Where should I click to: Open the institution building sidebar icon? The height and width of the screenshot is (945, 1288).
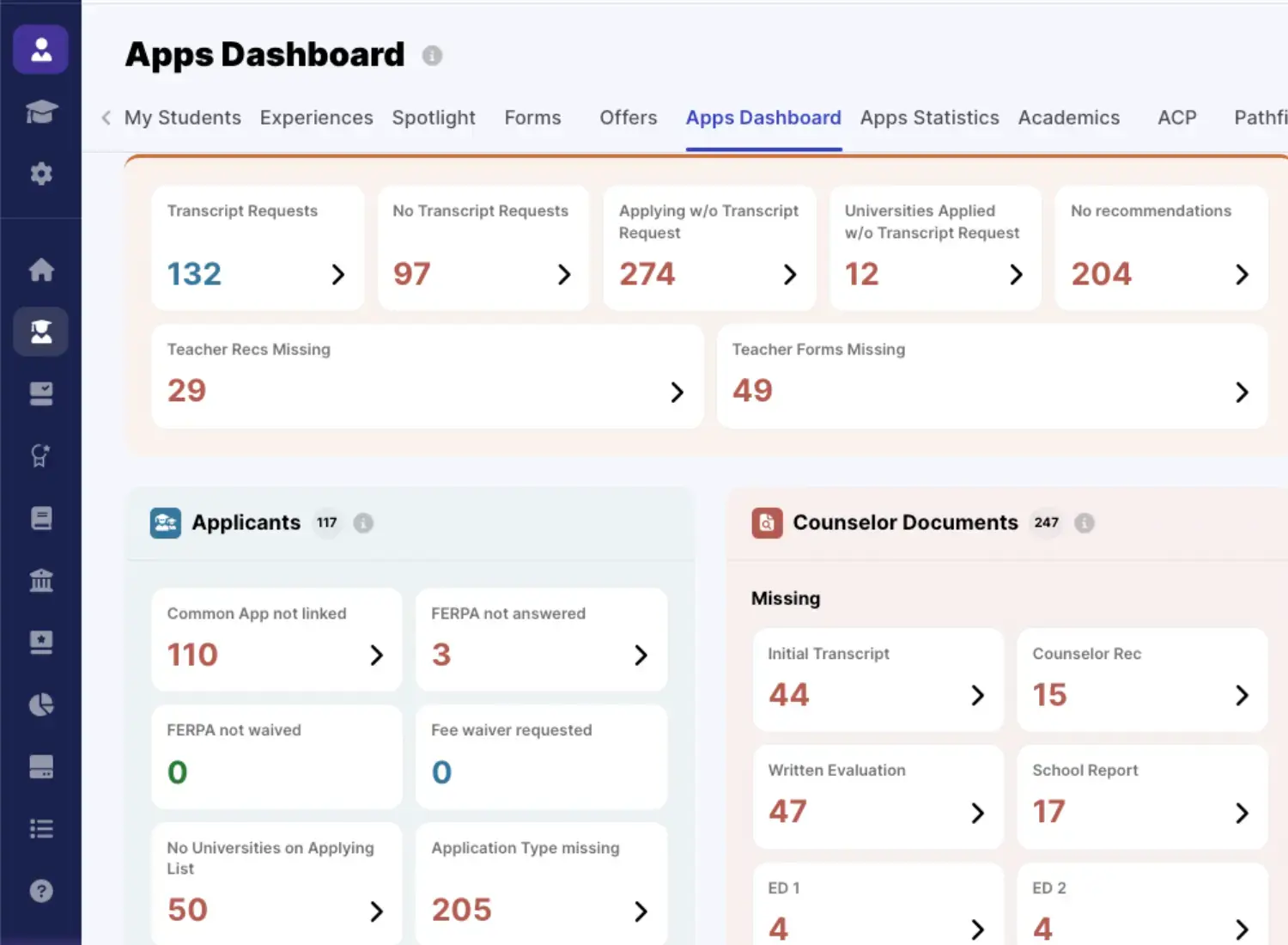click(40, 581)
